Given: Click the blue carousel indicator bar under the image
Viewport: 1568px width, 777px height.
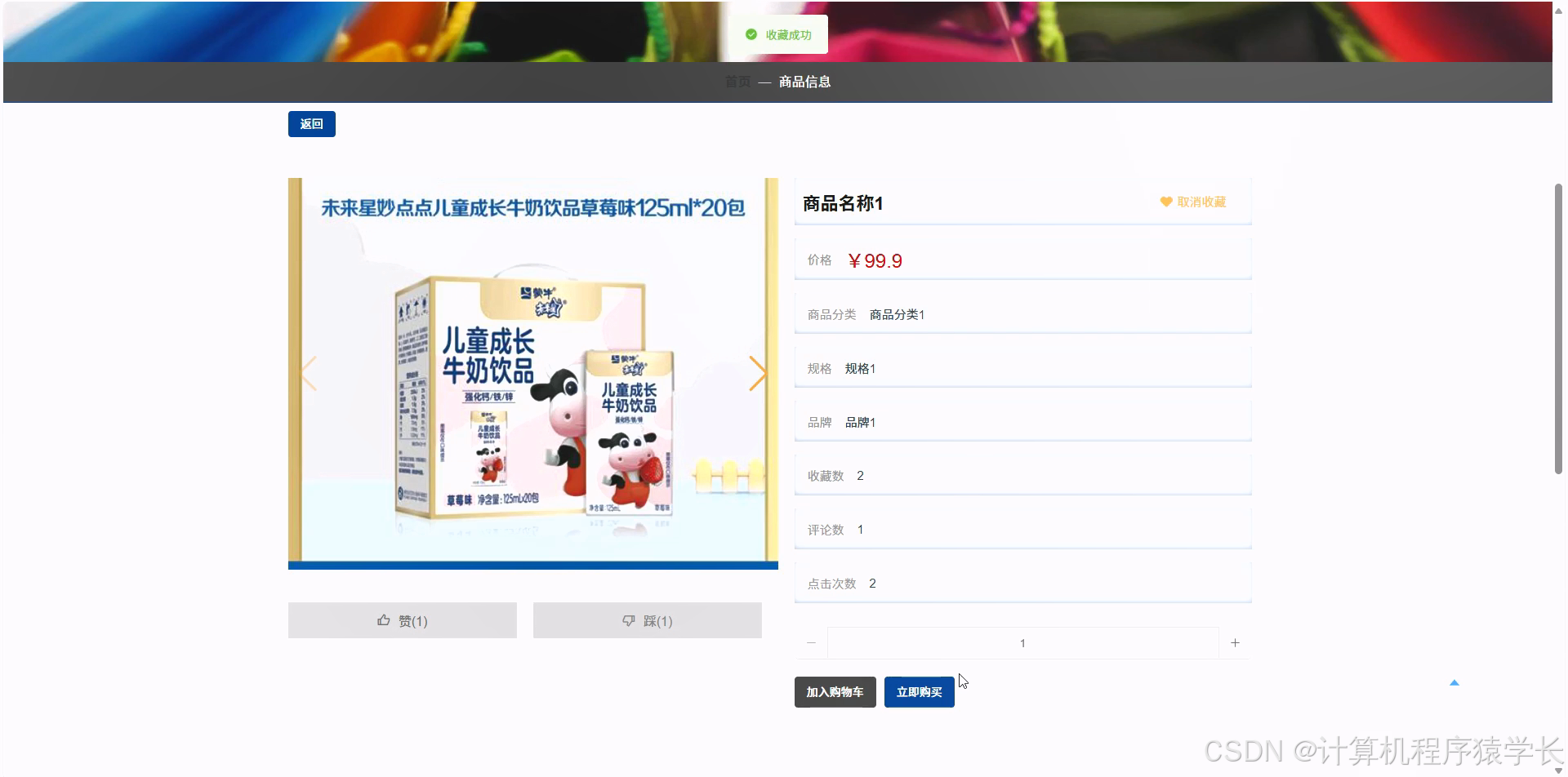Looking at the screenshot, I should tap(532, 564).
